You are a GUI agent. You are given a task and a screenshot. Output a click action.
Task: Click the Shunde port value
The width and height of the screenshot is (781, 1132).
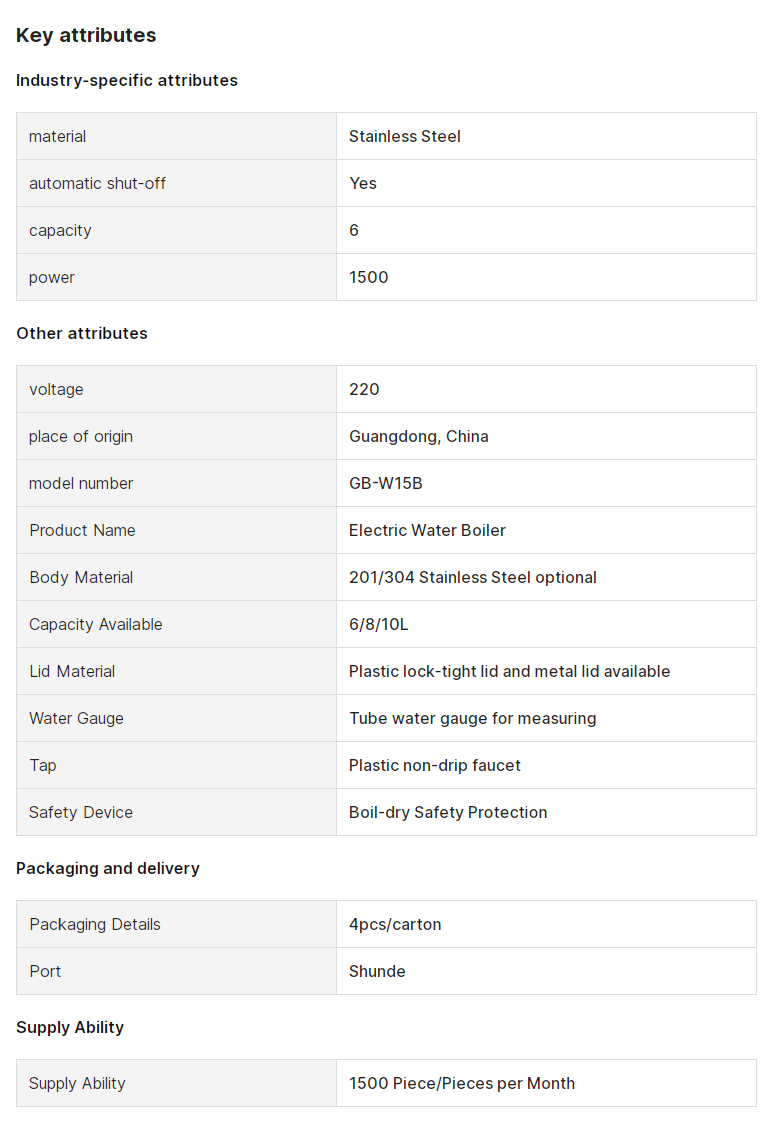coord(377,971)
